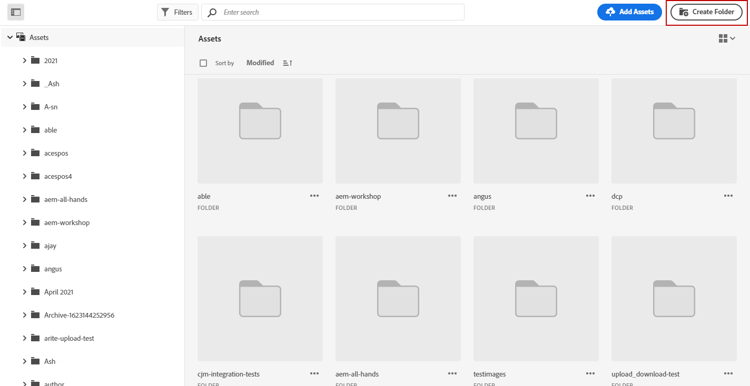Open more options for dcp folder

click(728, 196)
